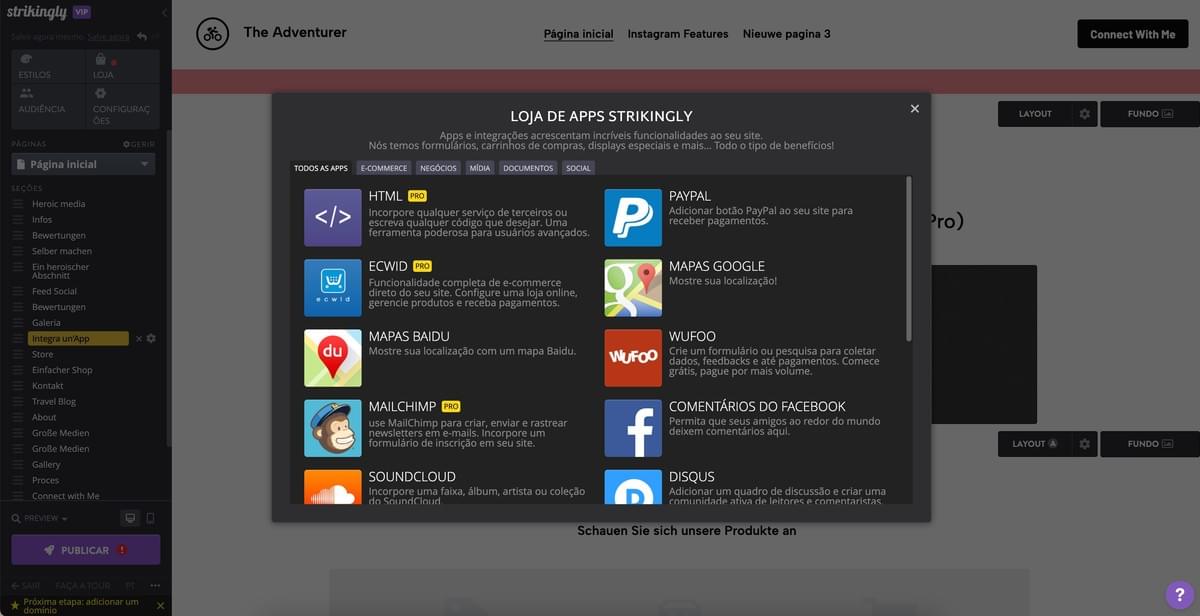Delete the Integra un'App section
Viewport: 1200px width, 616px height.
139,339
